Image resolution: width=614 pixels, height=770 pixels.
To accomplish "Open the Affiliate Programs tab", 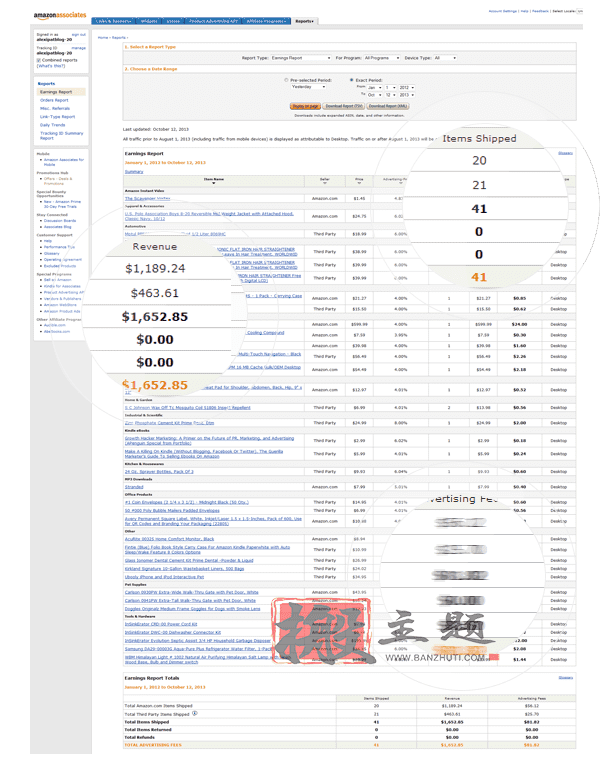I will coord(266,21).
